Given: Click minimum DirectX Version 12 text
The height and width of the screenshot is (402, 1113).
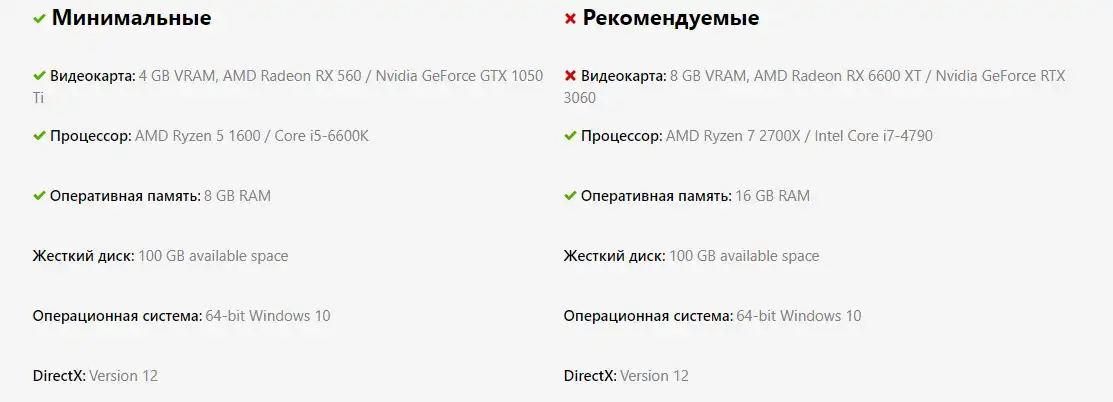Looking at the screenshot, I should pyautogui.click(x=124, y=376).
